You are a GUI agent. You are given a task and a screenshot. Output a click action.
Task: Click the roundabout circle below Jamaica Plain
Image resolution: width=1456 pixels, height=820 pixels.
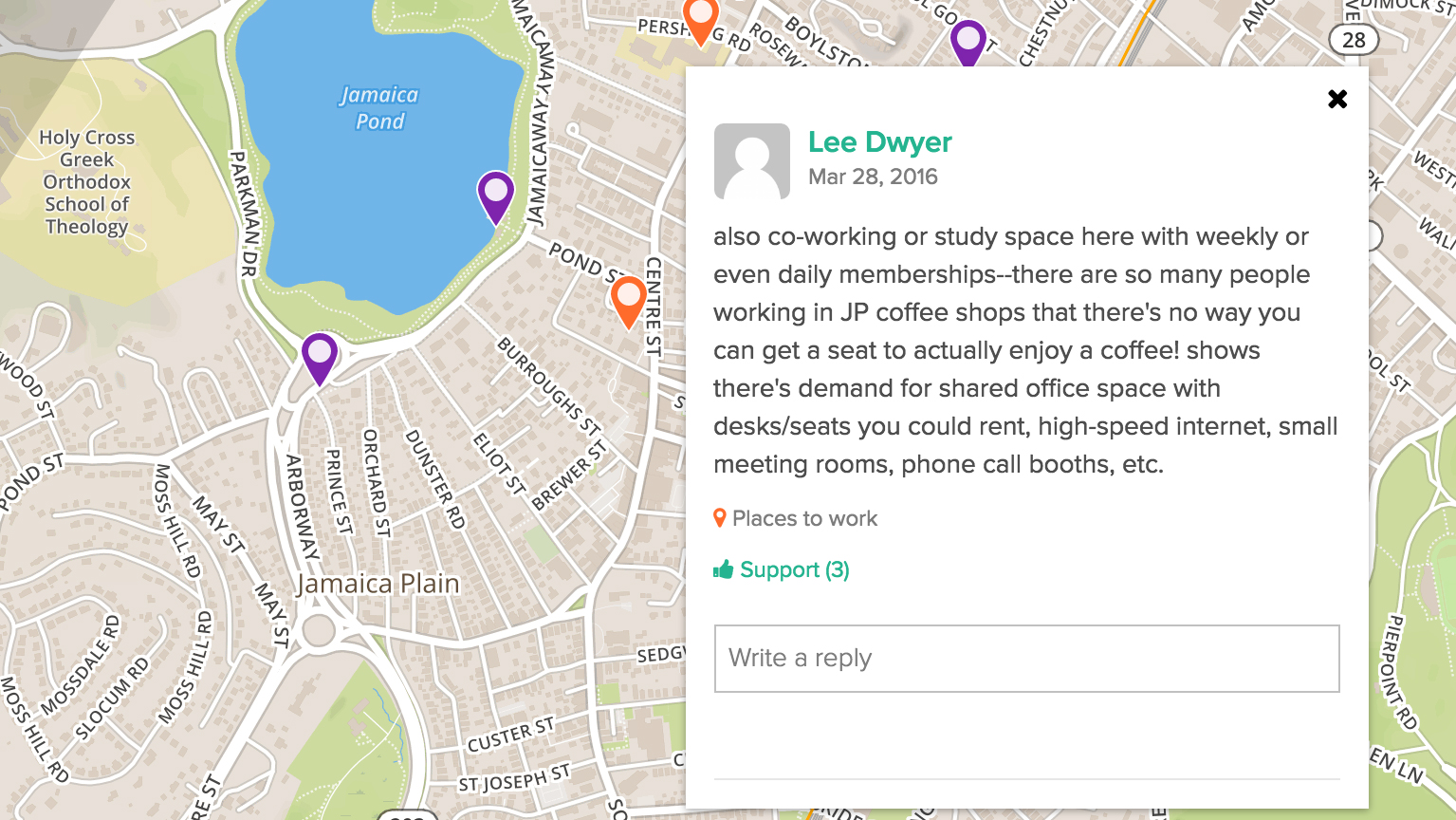pyautogui.click(x=319, y=630)
